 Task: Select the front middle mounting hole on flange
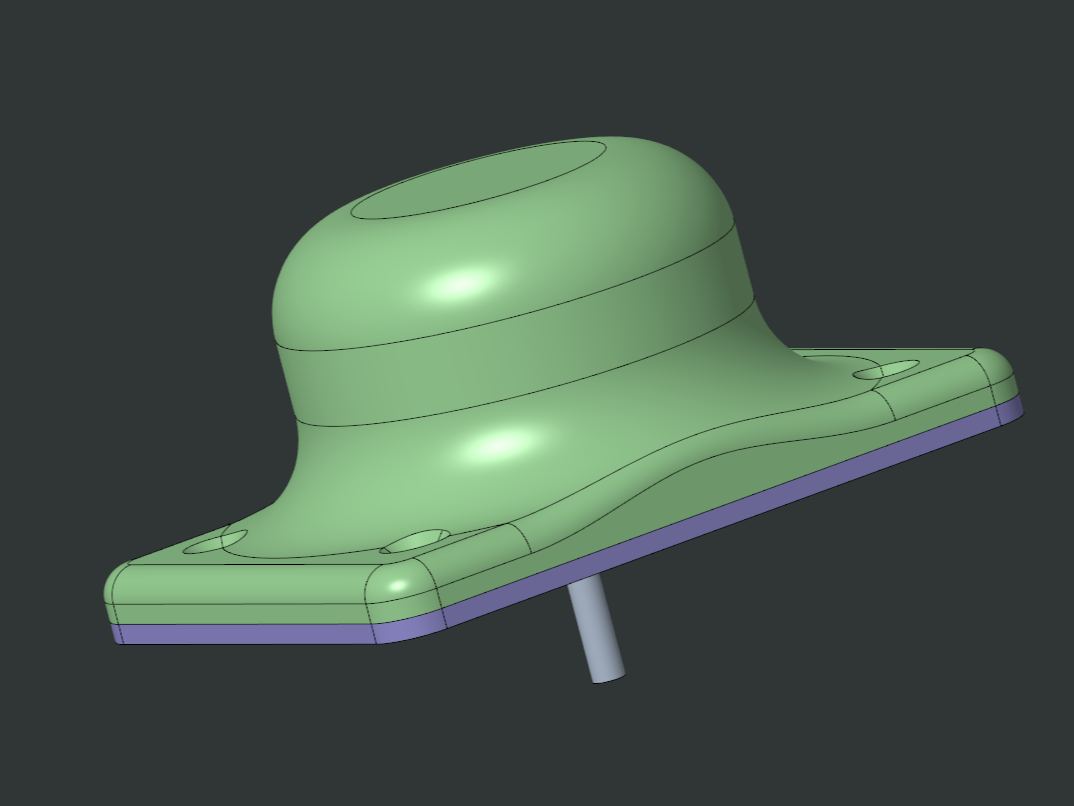[415, 540]
